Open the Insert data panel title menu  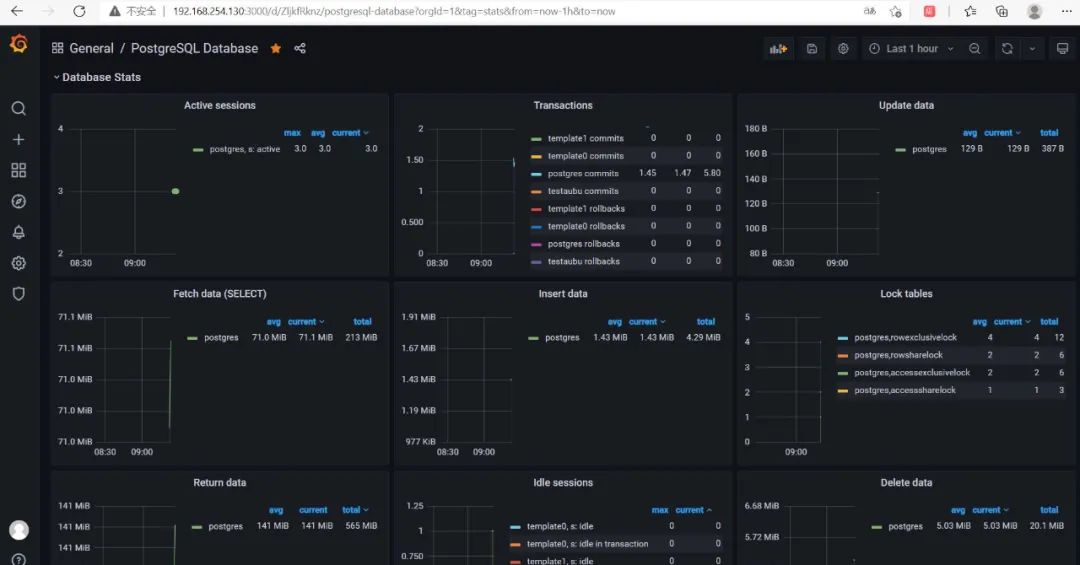click(x=563, y=294)
